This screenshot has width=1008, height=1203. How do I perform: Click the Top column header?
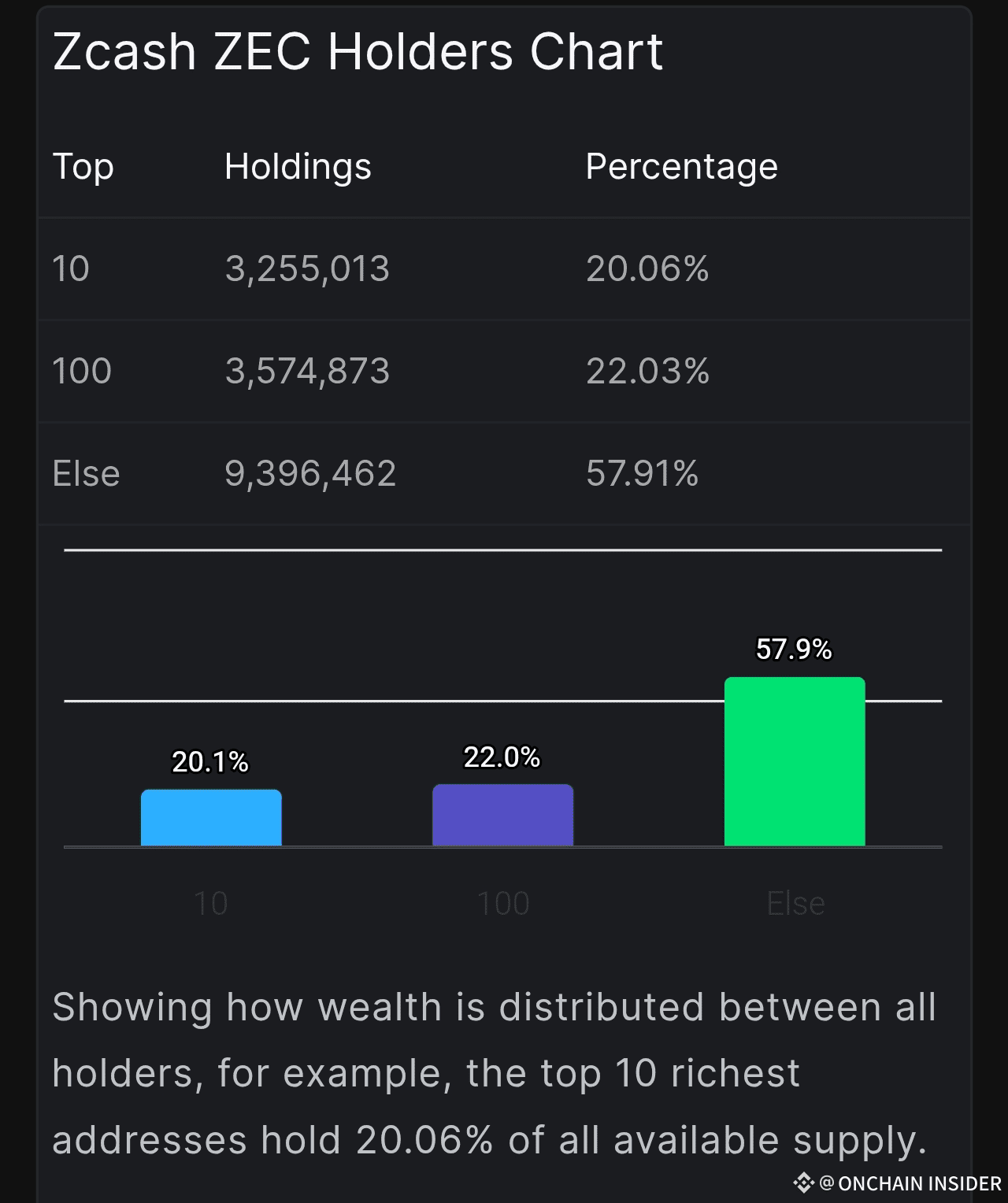[x=83, y=166]
